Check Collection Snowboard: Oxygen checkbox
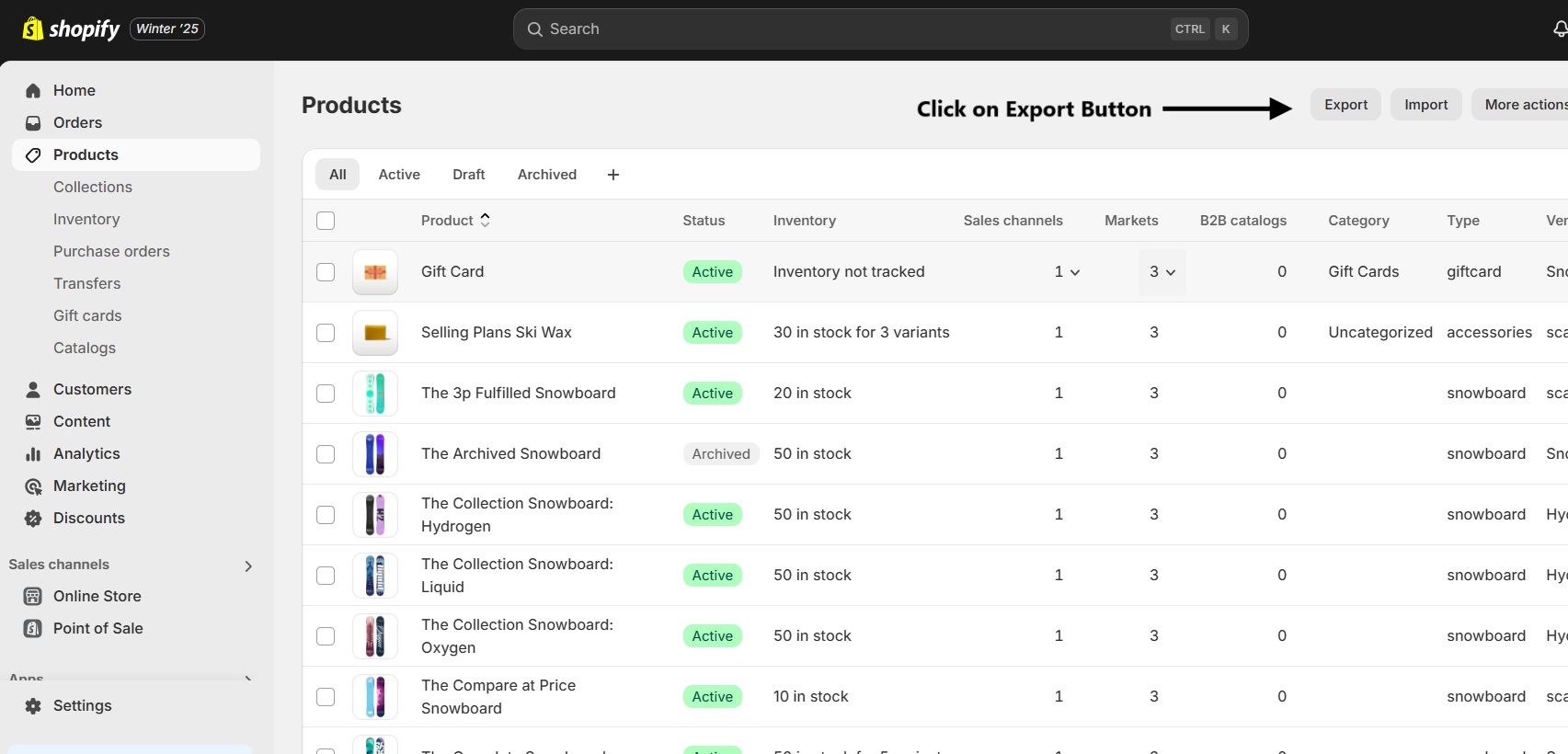The image size is (1568, 754). point(326,636)
